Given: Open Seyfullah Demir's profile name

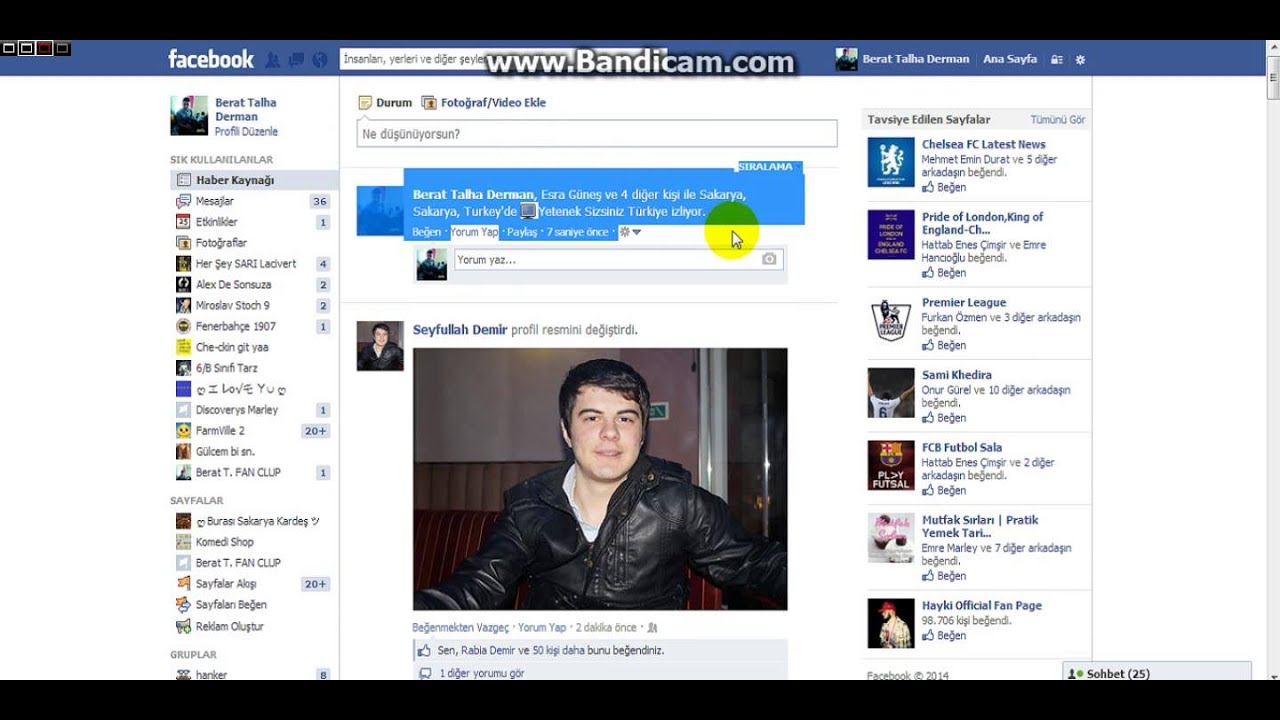Looking at the screenshot, I should 460,330.
